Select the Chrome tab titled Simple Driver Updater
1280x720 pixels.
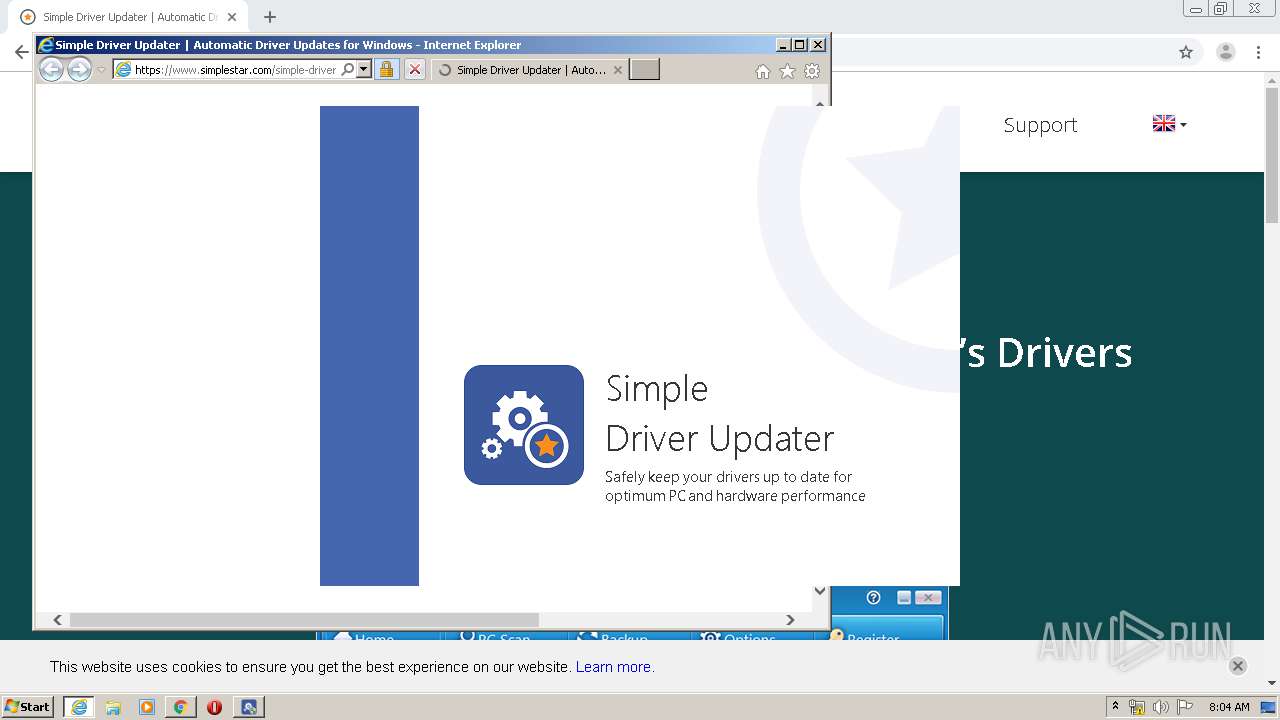click(x=128, y=17)
